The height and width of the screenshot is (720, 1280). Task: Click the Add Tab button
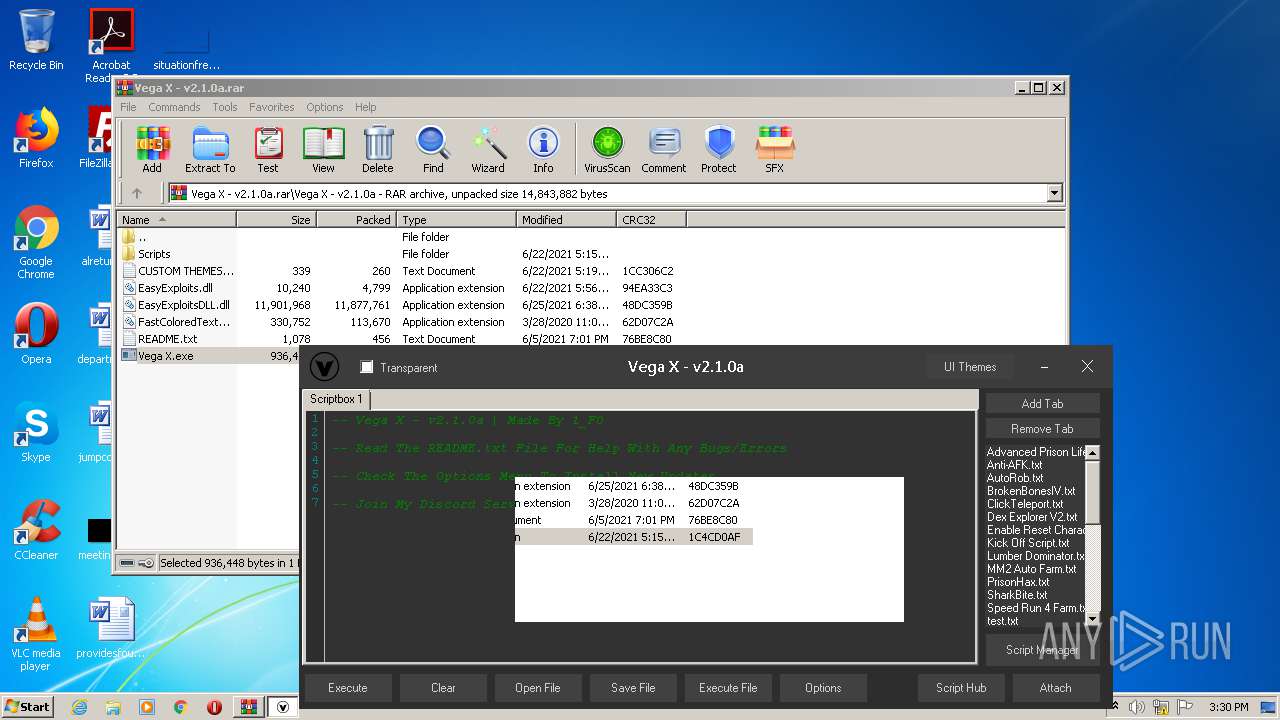[x=1042, y=403]
